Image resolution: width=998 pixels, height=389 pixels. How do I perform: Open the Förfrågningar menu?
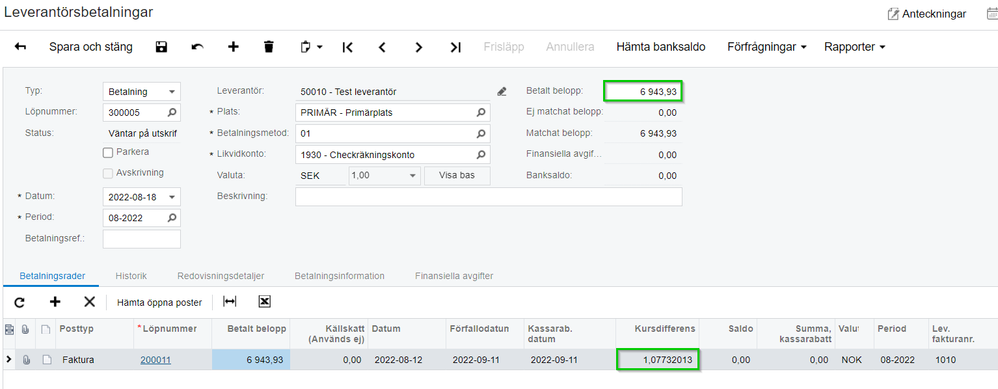pyautogui.click(x=767, y=47)
